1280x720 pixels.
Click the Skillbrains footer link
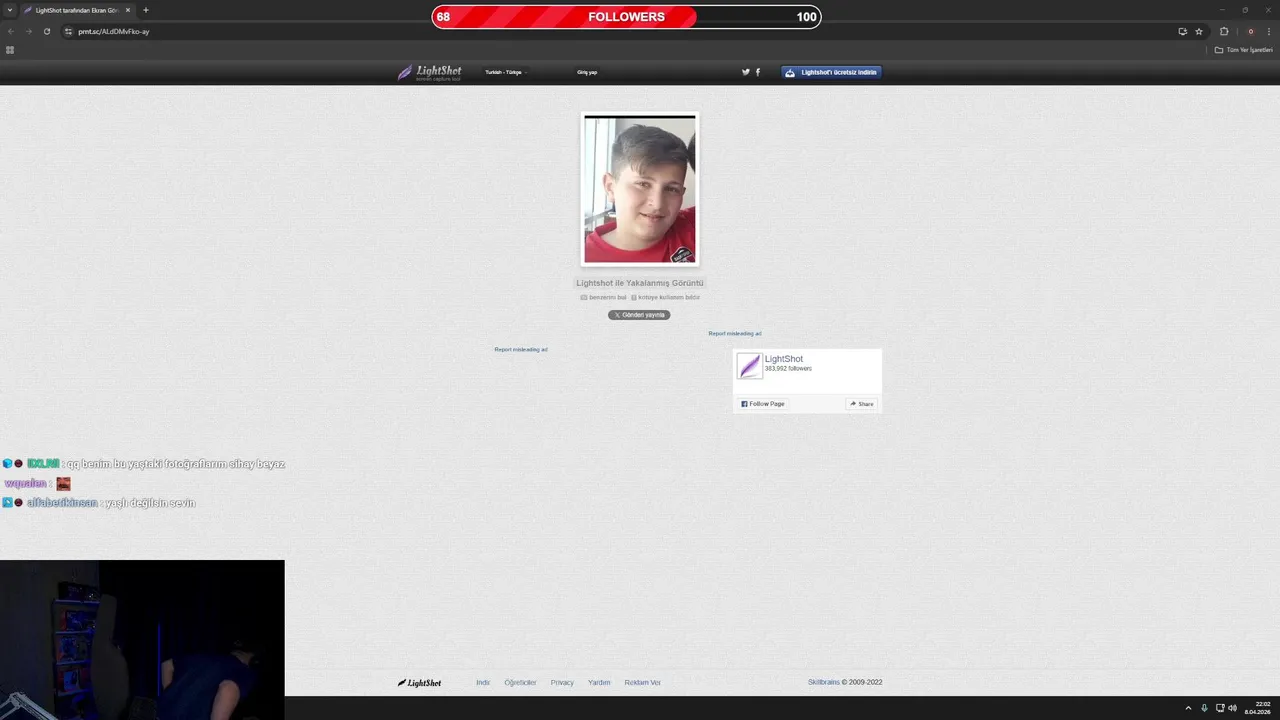pos(824,682)
